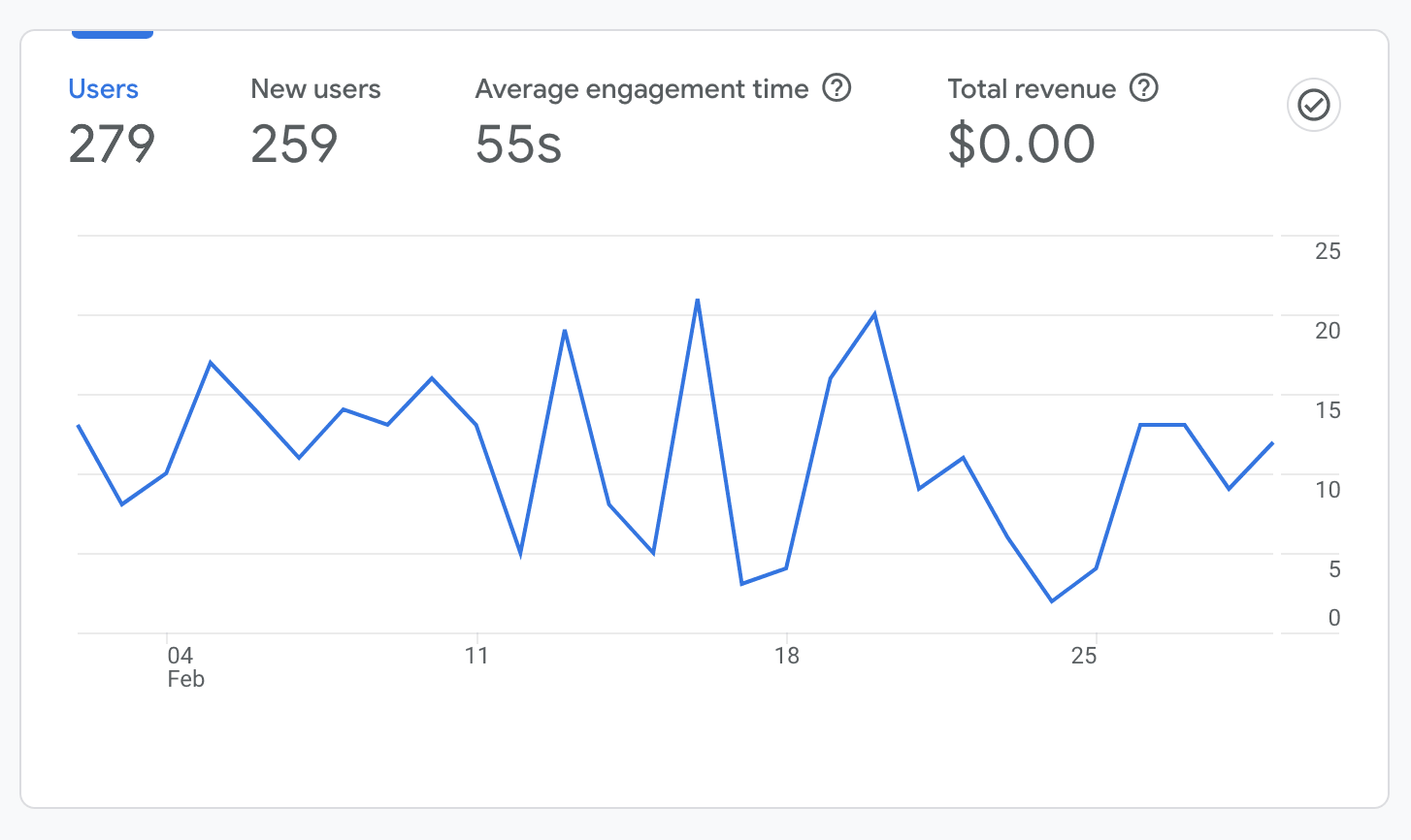The width and height of the screenshot is (1411, 840).
Task: Click the 20 value on the y-axis
Action: [x=1328, y=331]
